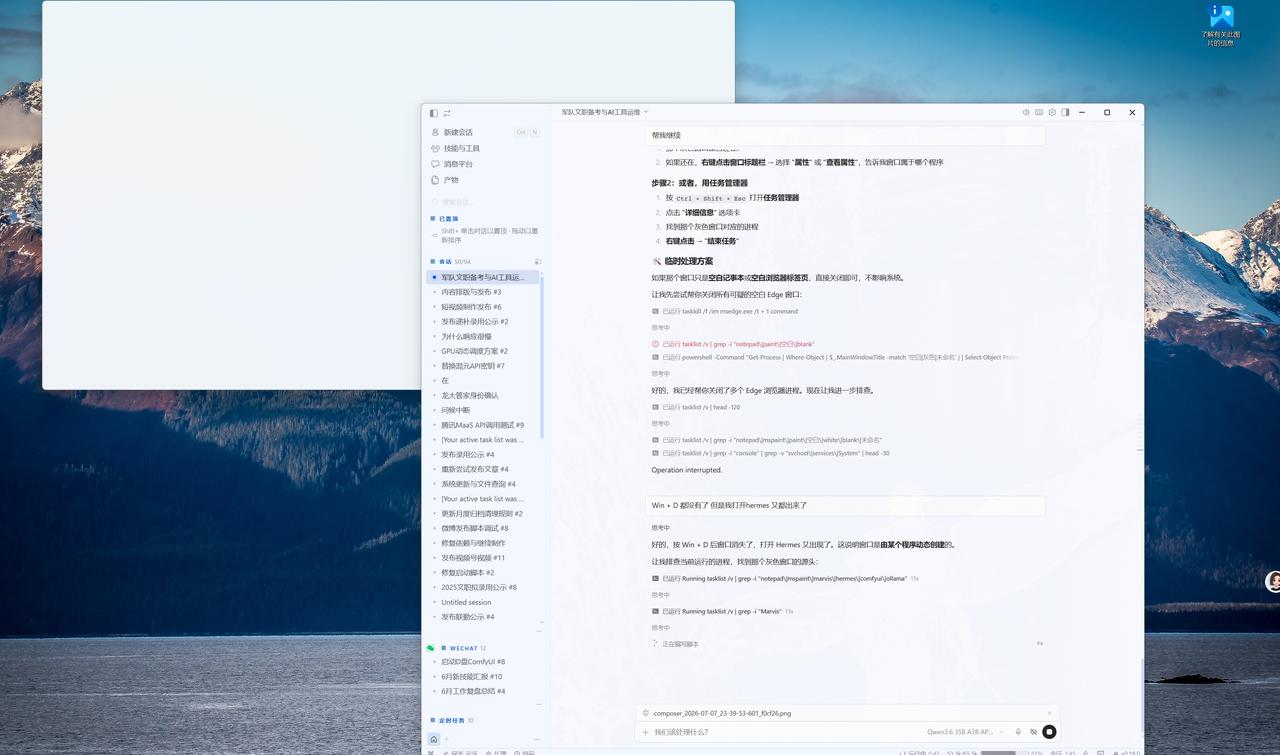Image resolution: width=1280 pixels, height=755 pixels.
Task: Click the home icon at sidebar bottom
Action: tap(434, 739)
